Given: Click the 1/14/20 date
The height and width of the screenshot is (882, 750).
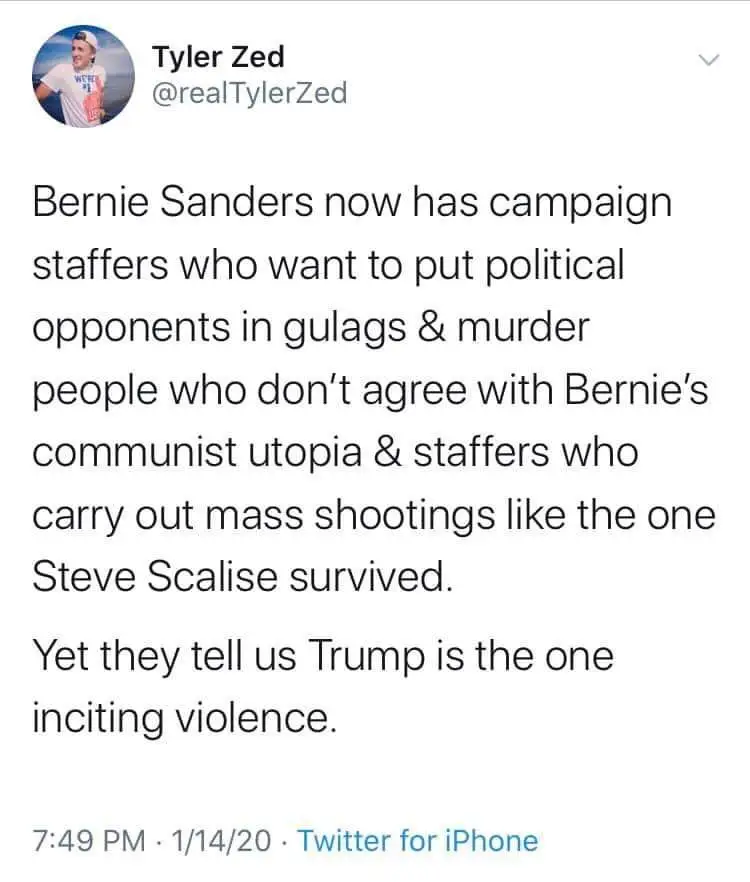Looking at the screenshot, I should click(x=221, y=841).
